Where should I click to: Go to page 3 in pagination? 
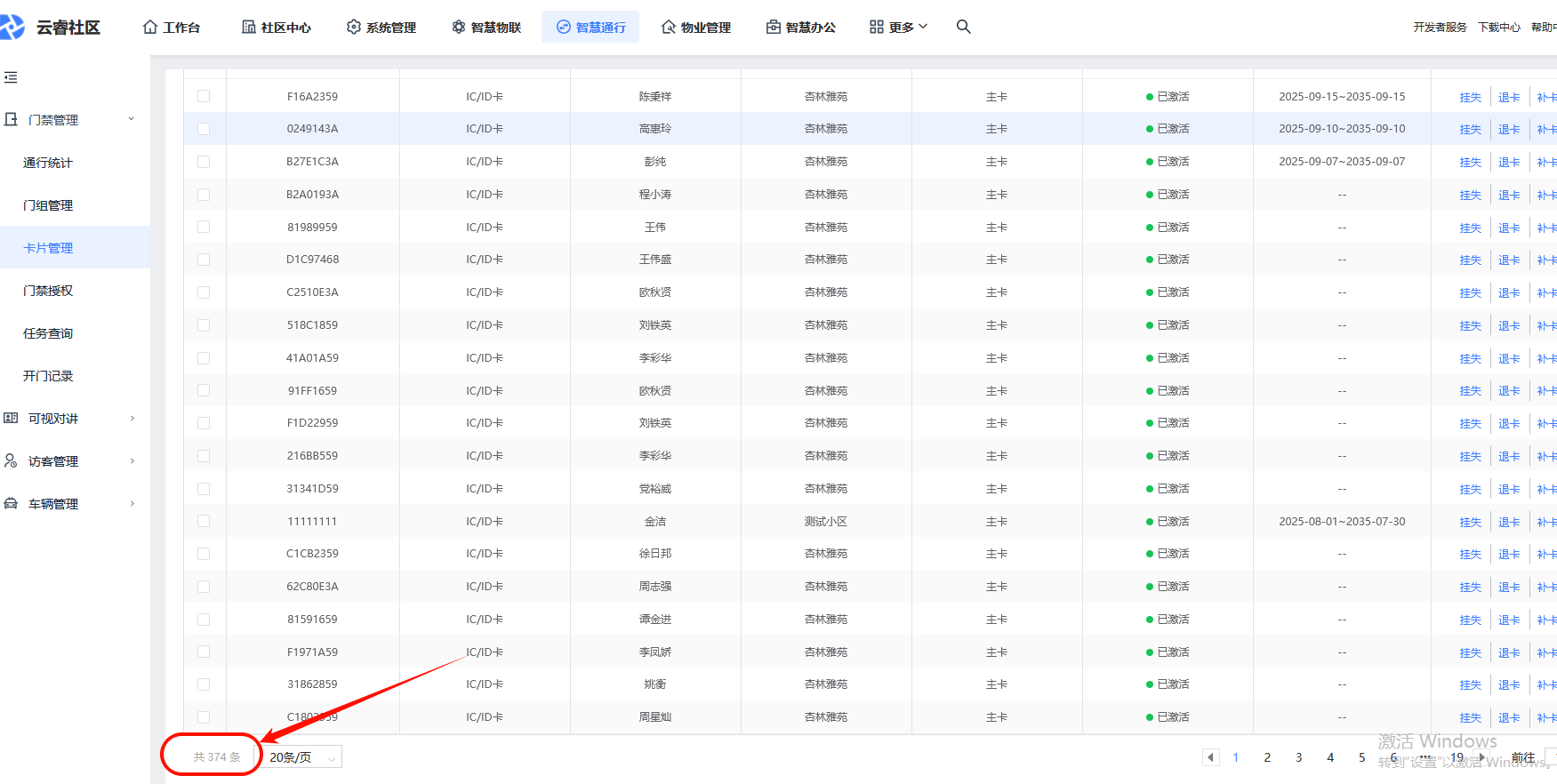tap(1298, 757)
